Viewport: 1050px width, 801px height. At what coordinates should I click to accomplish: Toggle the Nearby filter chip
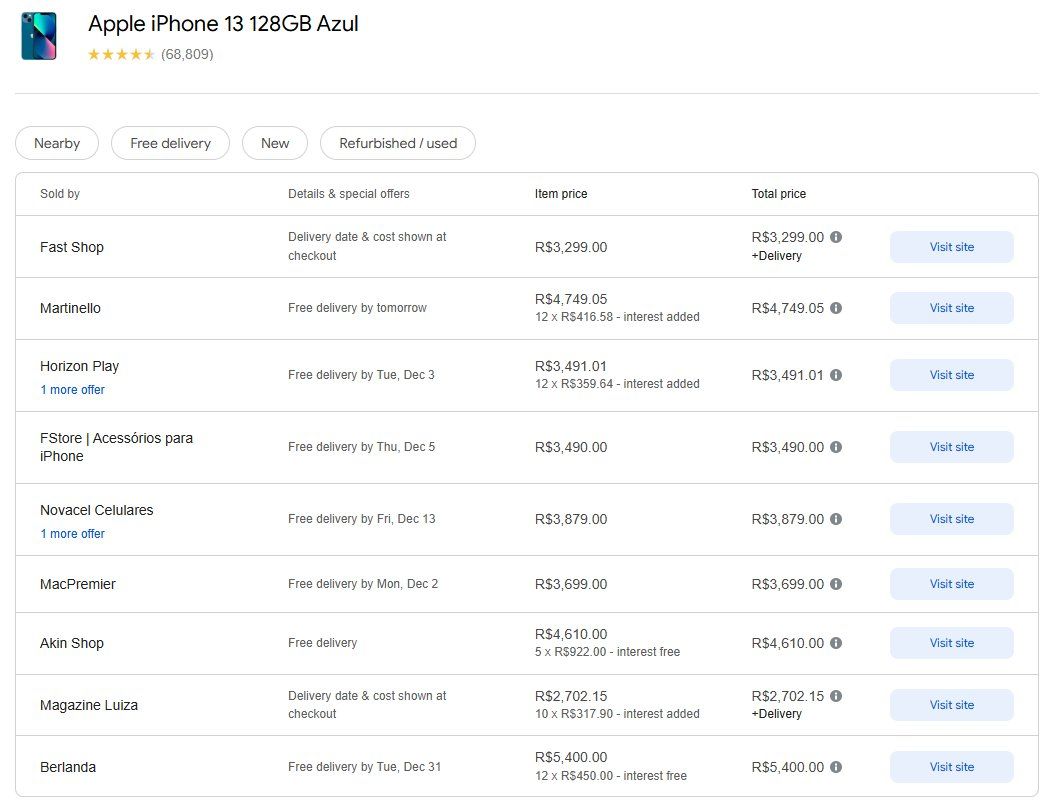57,143
